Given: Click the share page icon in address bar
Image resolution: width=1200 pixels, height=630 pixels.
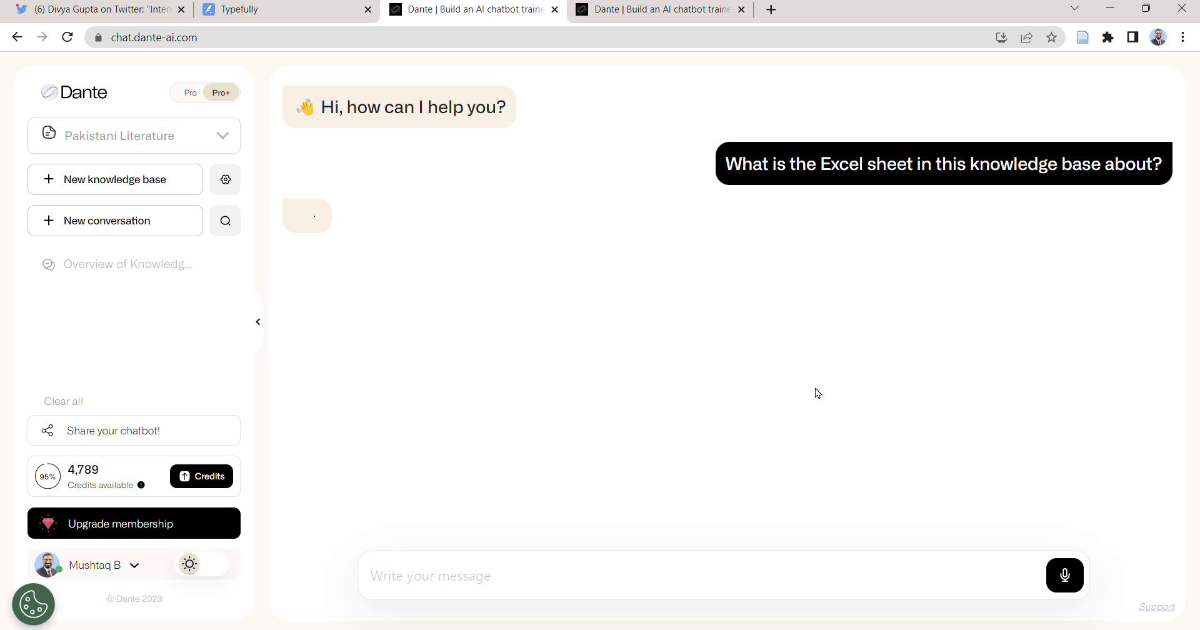Looking at the screenshot, I should point(1026,37).
